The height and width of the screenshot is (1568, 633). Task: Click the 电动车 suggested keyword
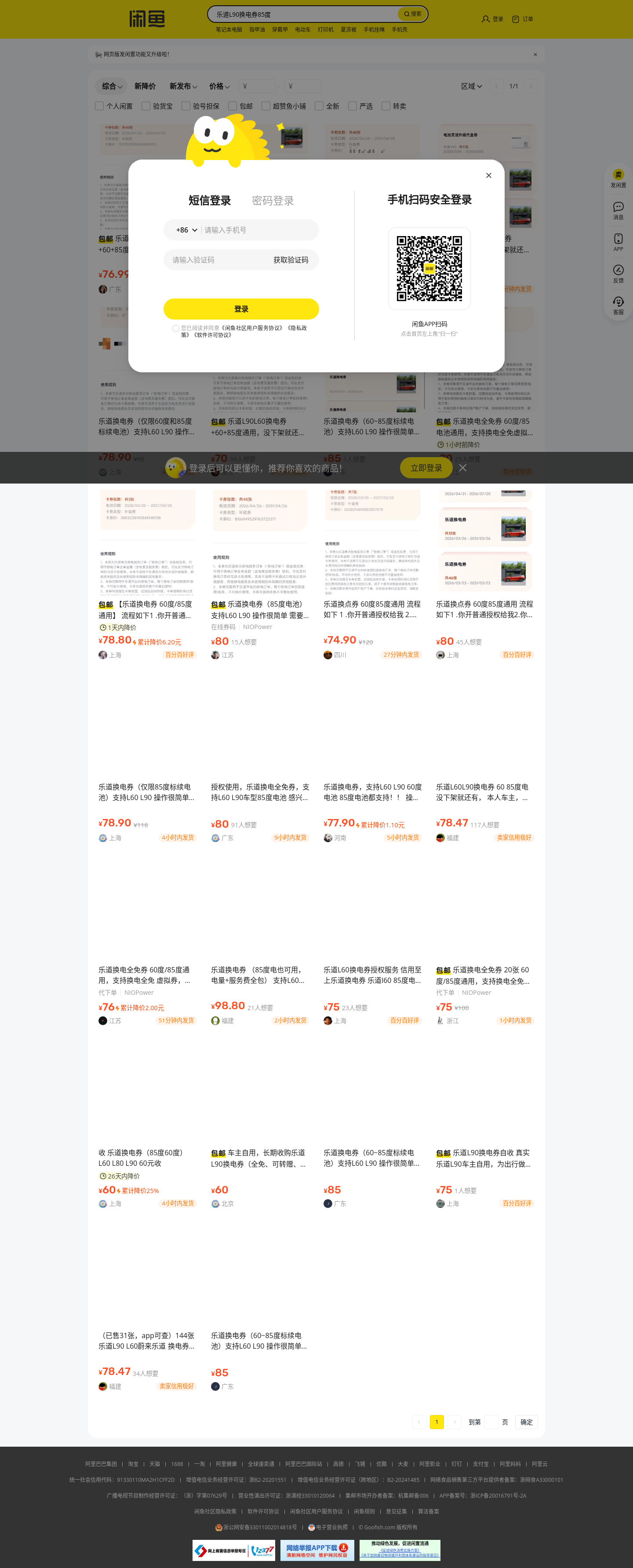point(302,30)
